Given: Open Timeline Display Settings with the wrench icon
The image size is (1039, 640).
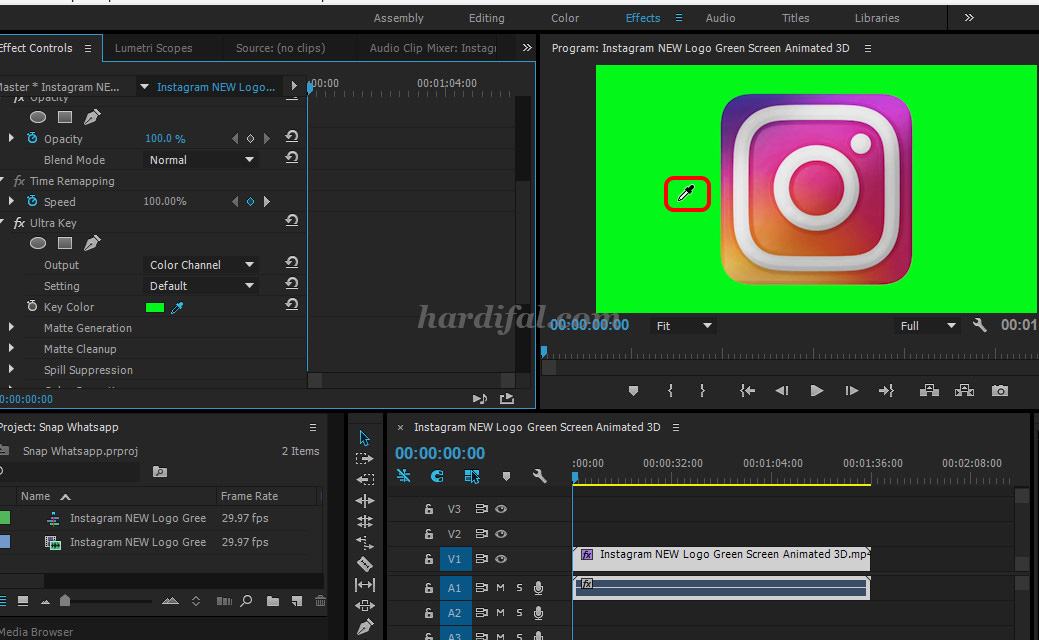Looking at the screenshot, I should pos(538,476).
